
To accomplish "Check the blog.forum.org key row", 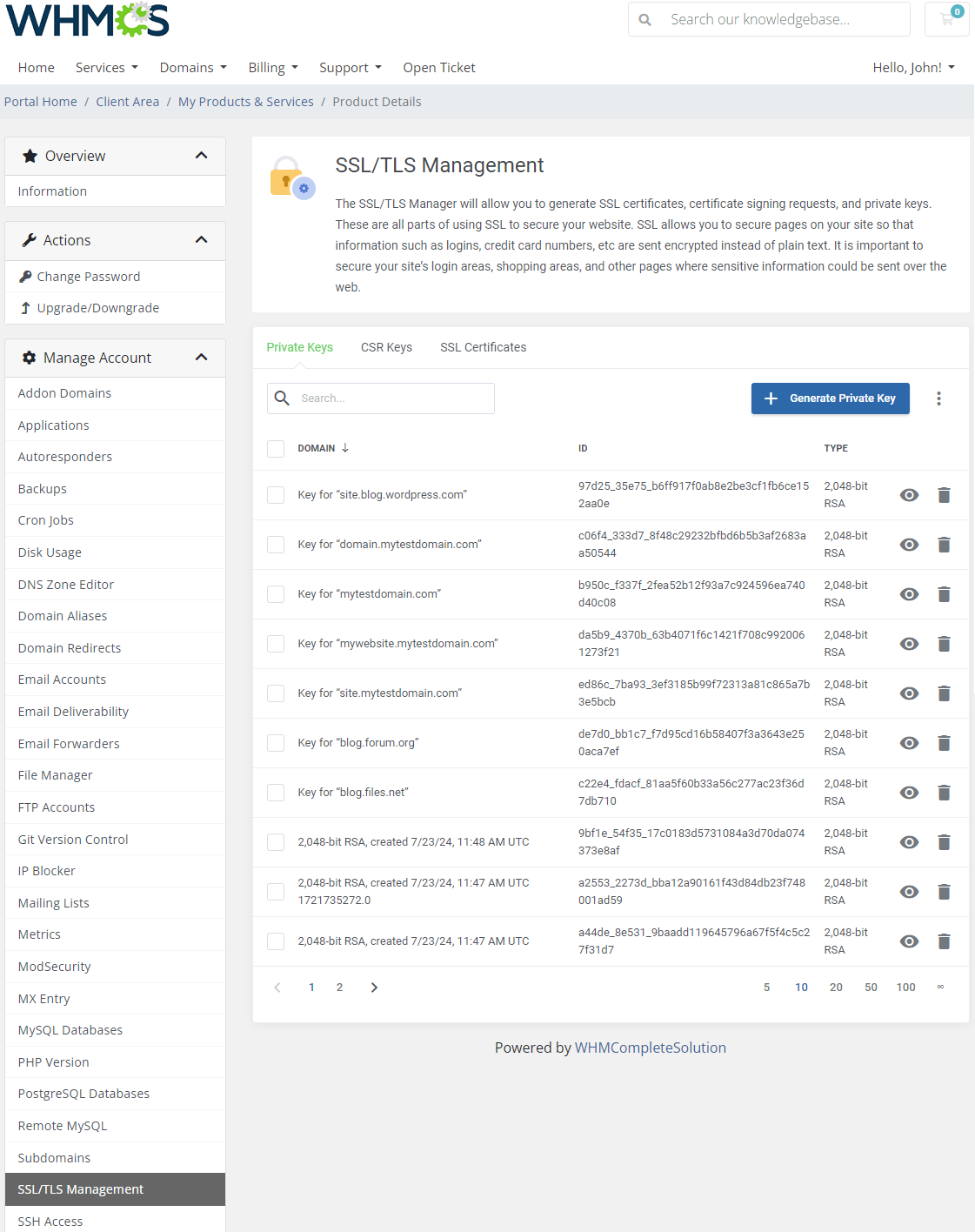I will pyautogui.click(x=276, y=743).
